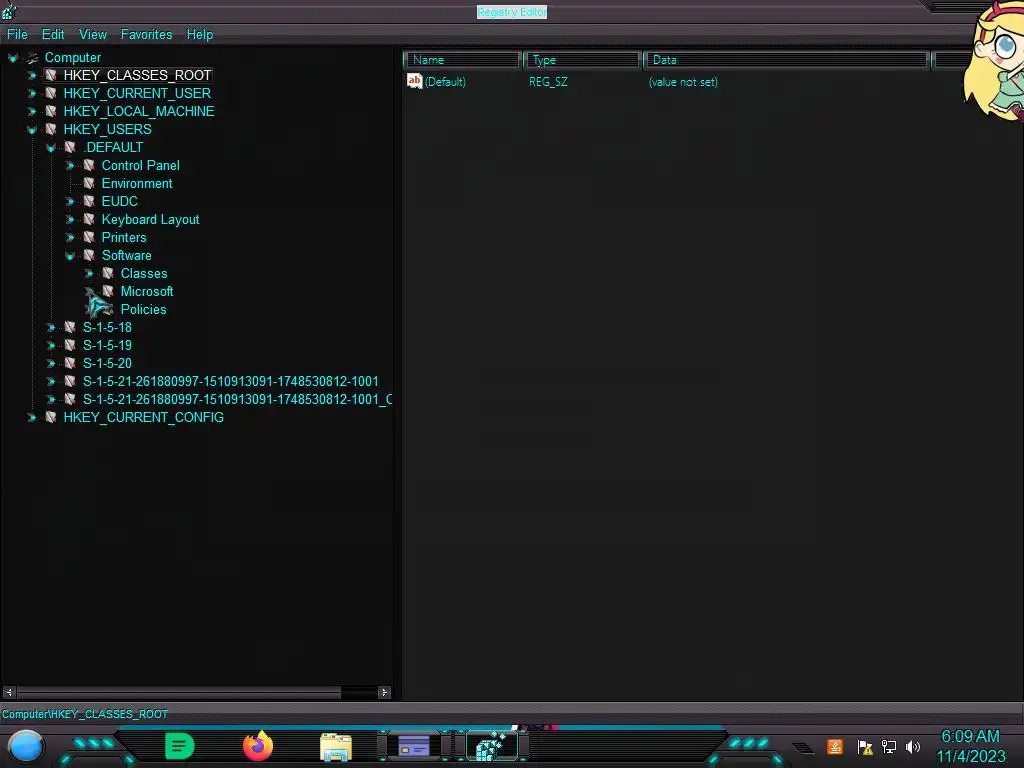Select the HKEY_USERS key
The width and height of the screenshot is (1024, 768).
click(107, 129)
